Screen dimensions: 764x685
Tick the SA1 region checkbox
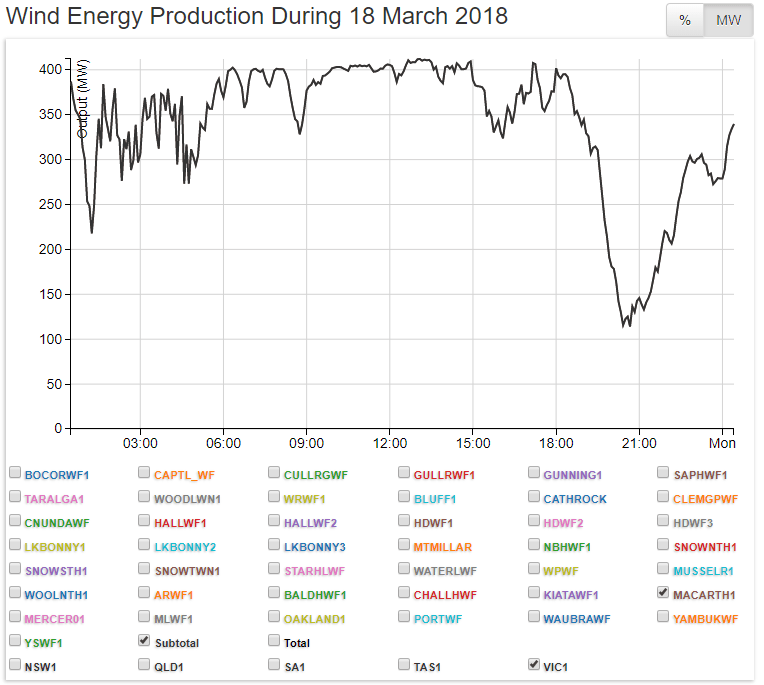point(275,664)
